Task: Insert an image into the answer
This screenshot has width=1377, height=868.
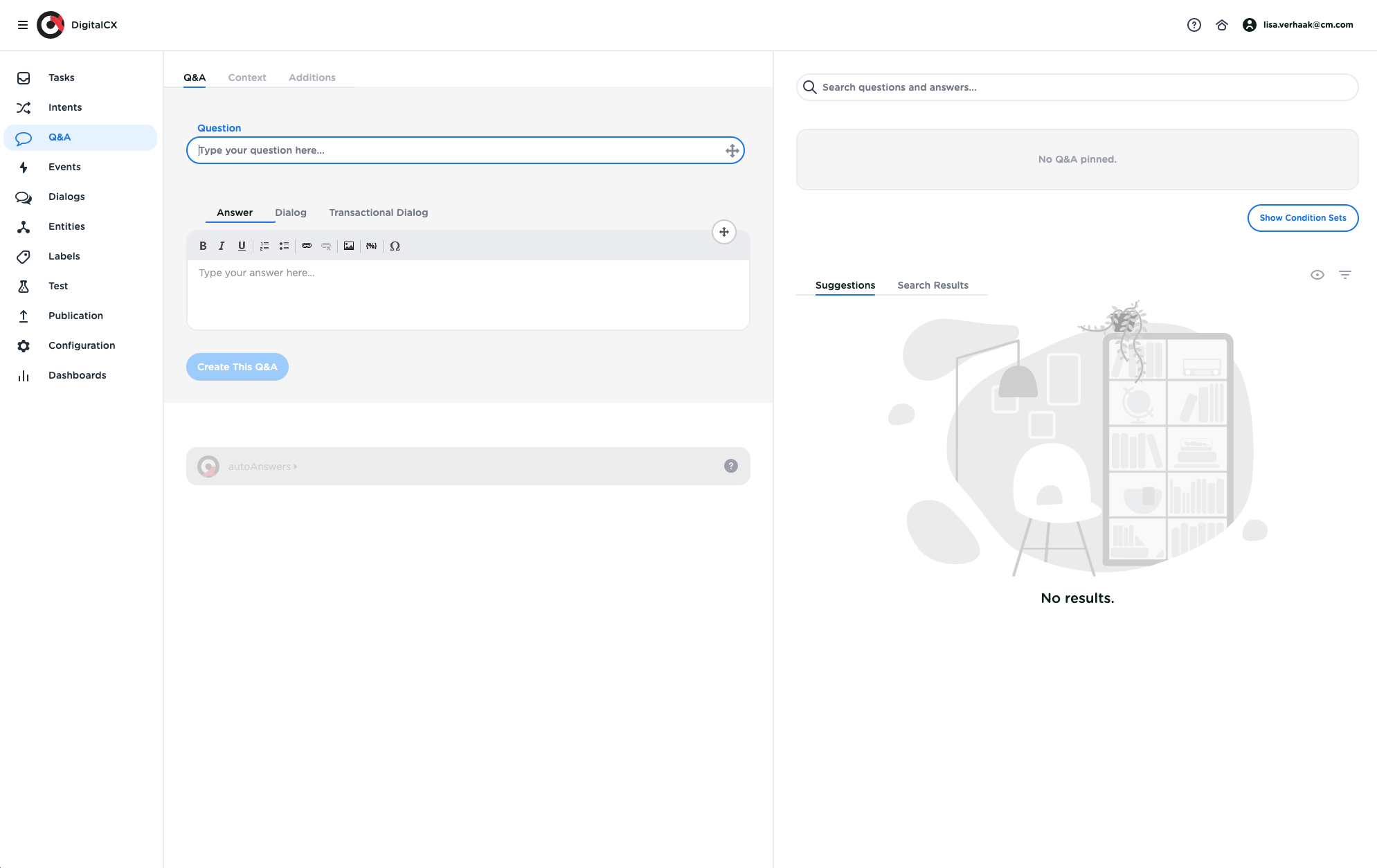Action: pos(349,246)
